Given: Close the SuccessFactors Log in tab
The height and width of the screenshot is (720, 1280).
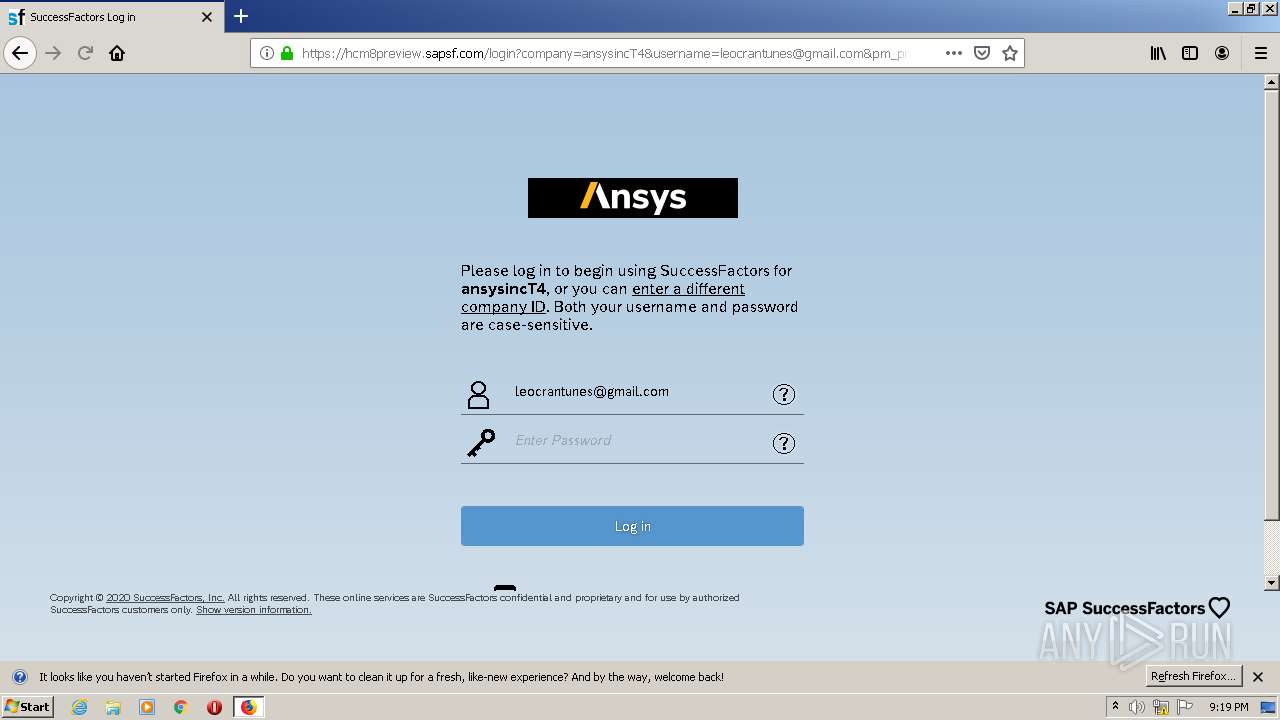Looking at the screenshot, I should 207,17.
